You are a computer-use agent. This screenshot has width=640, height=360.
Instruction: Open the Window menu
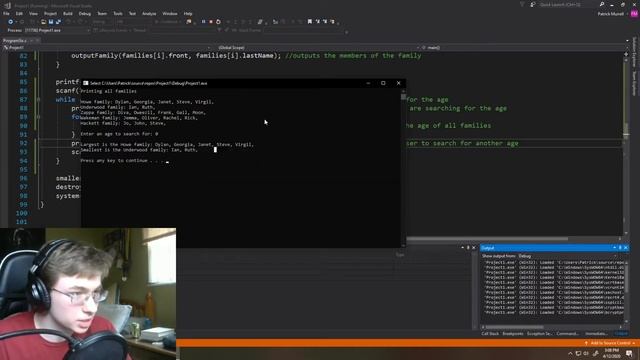170,13
